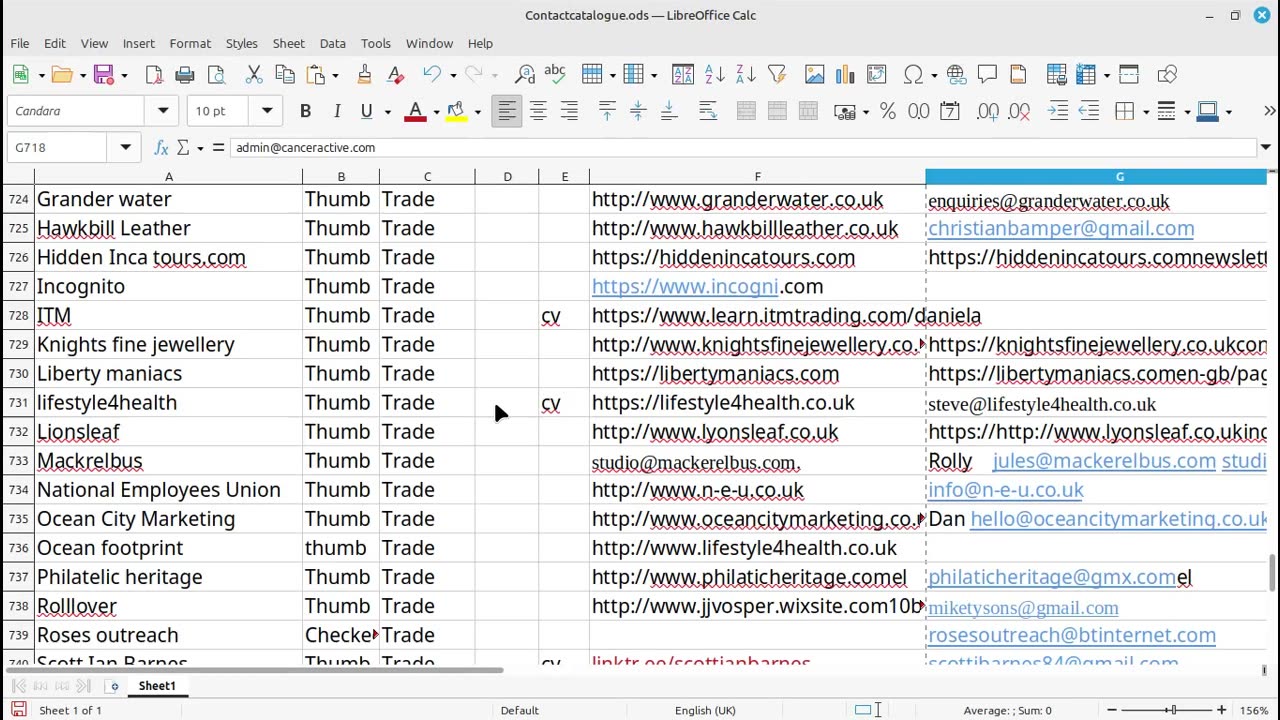
Task: Toggle Underline formatting
Action: tap(366, 111)
